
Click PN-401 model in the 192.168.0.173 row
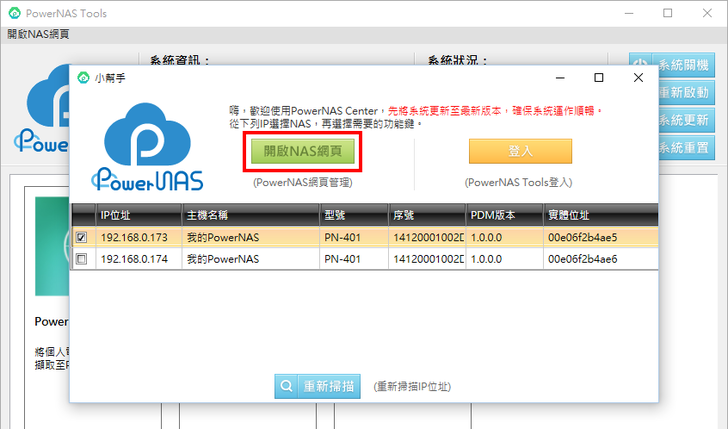[x=343, y=237]
